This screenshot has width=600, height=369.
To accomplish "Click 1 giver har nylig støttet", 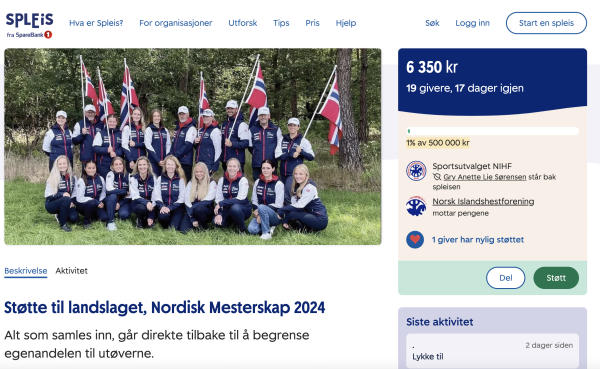I will coord(478,240).
